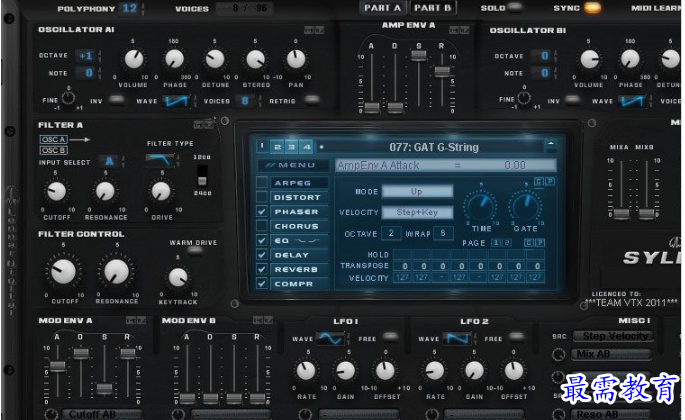Open the Velocity dropdown showing Step+Key
This screenshot has height=420, width=685.
[x=417, y=212]
